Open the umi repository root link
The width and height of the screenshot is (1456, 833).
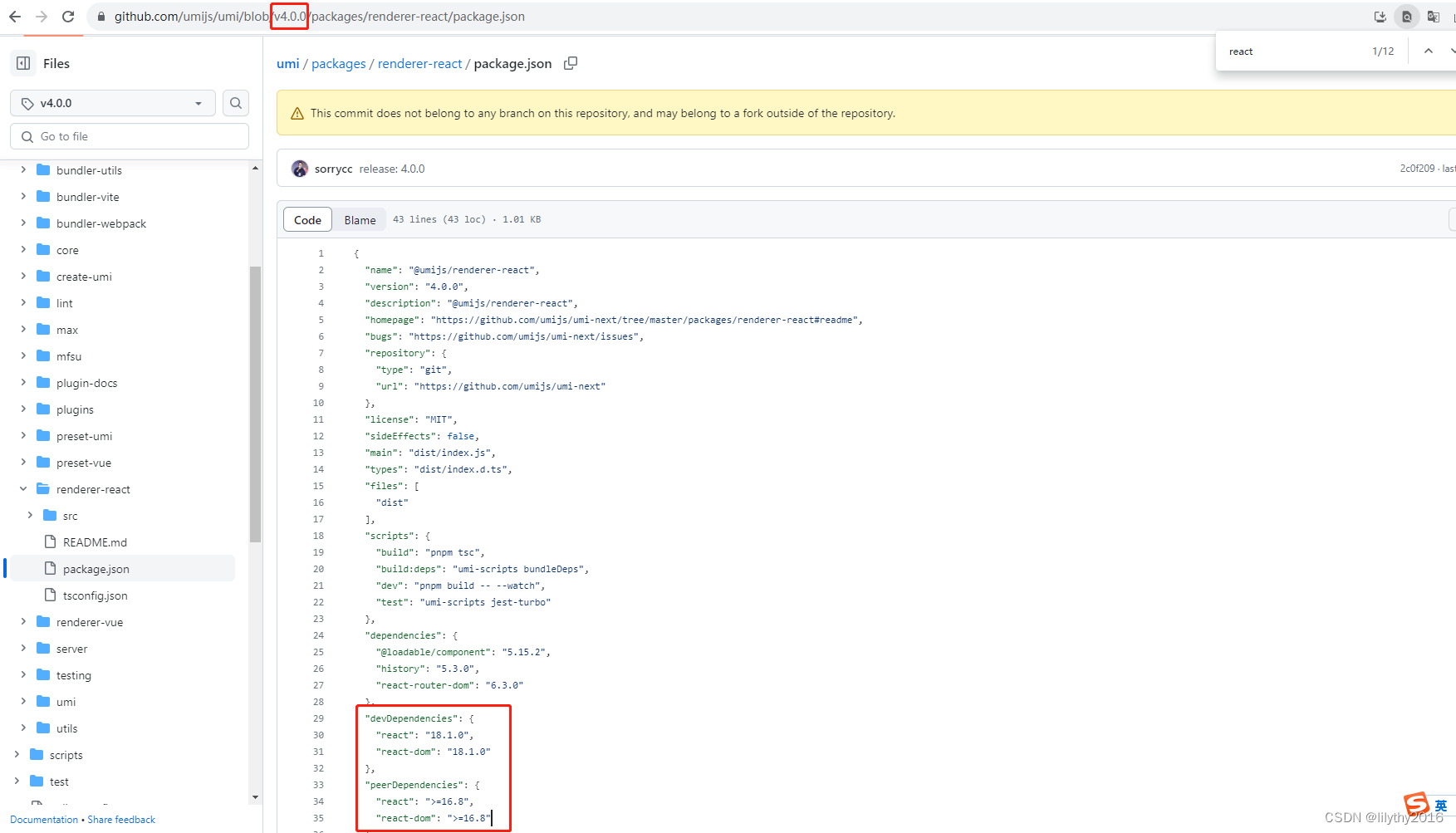point(287,63)
